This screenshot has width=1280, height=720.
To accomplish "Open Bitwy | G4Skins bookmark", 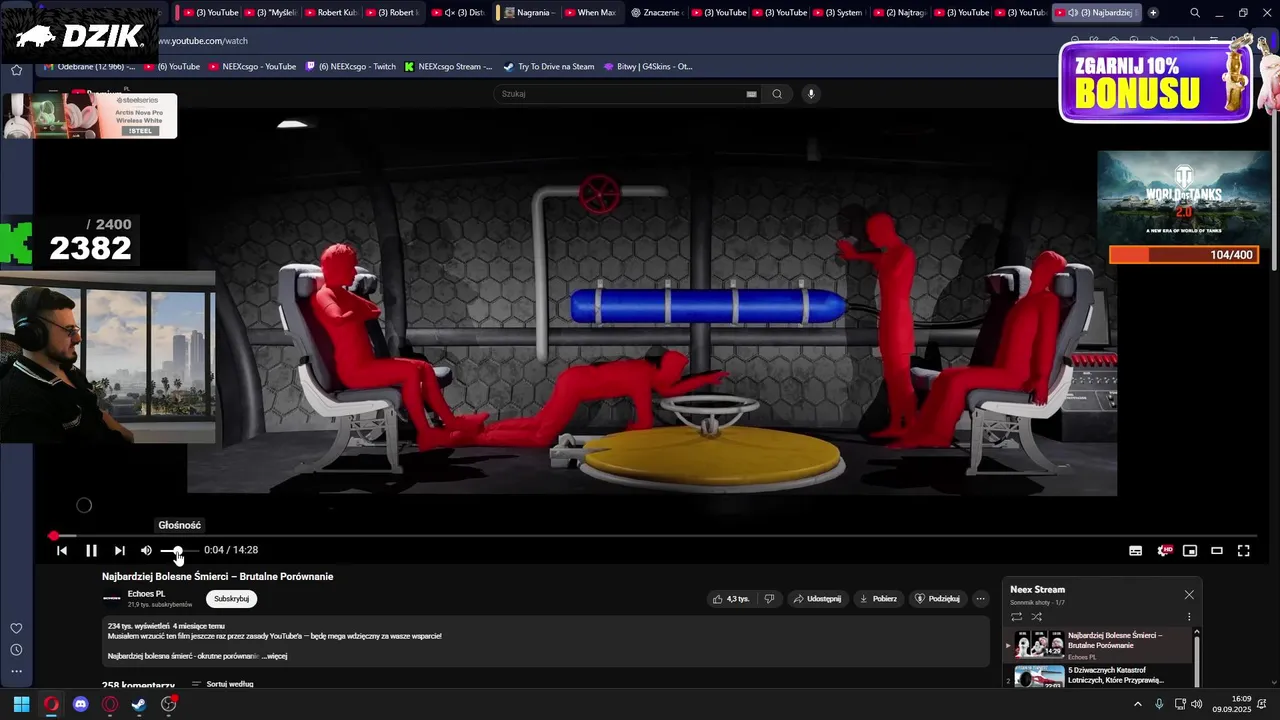I will click(x=648, y=67).
